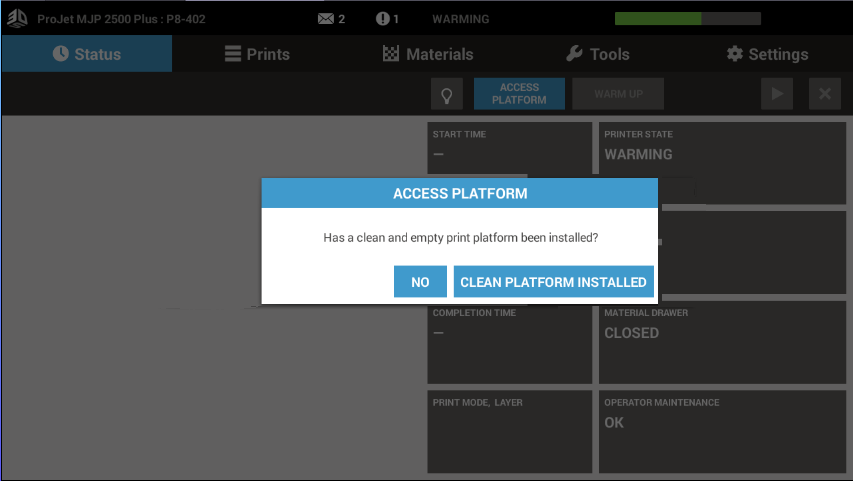Confirm with Clean Platform Installed button

coord(553,282)
